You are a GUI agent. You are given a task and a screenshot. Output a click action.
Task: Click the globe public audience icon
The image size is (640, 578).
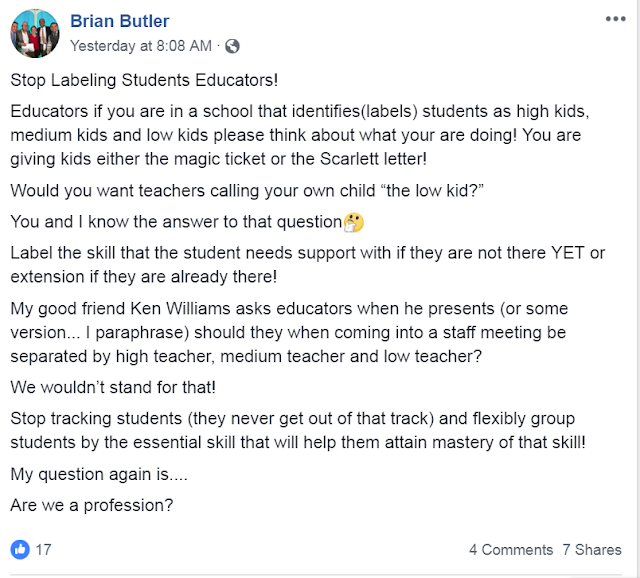tap(233, 46)
